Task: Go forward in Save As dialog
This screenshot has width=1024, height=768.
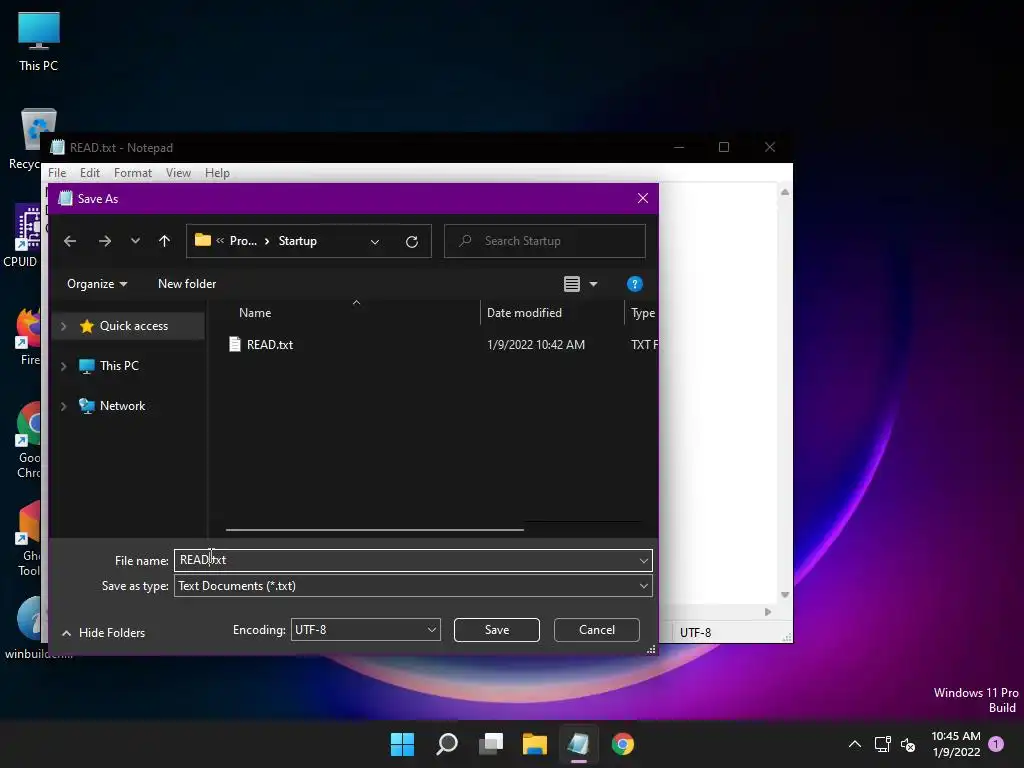Action: [104, 241]
